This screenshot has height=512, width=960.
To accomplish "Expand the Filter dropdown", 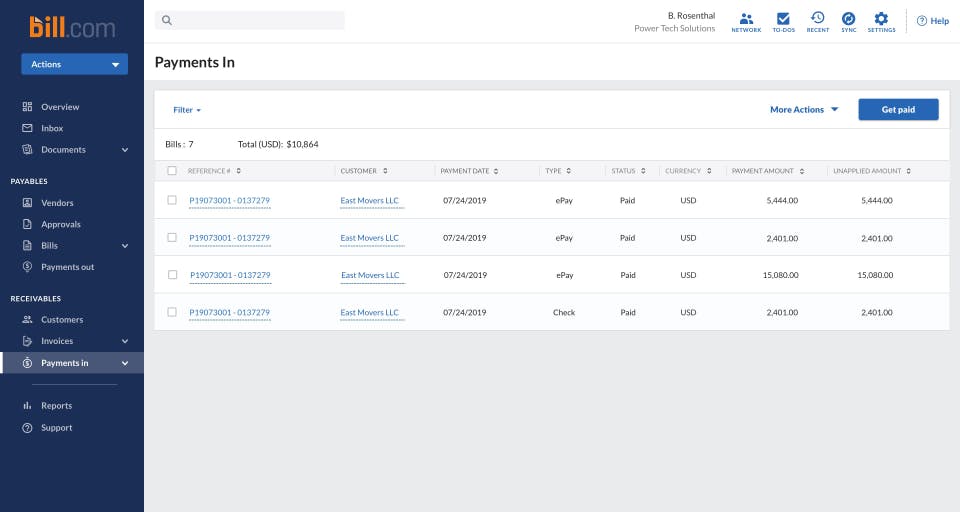I will coord(187,110).
